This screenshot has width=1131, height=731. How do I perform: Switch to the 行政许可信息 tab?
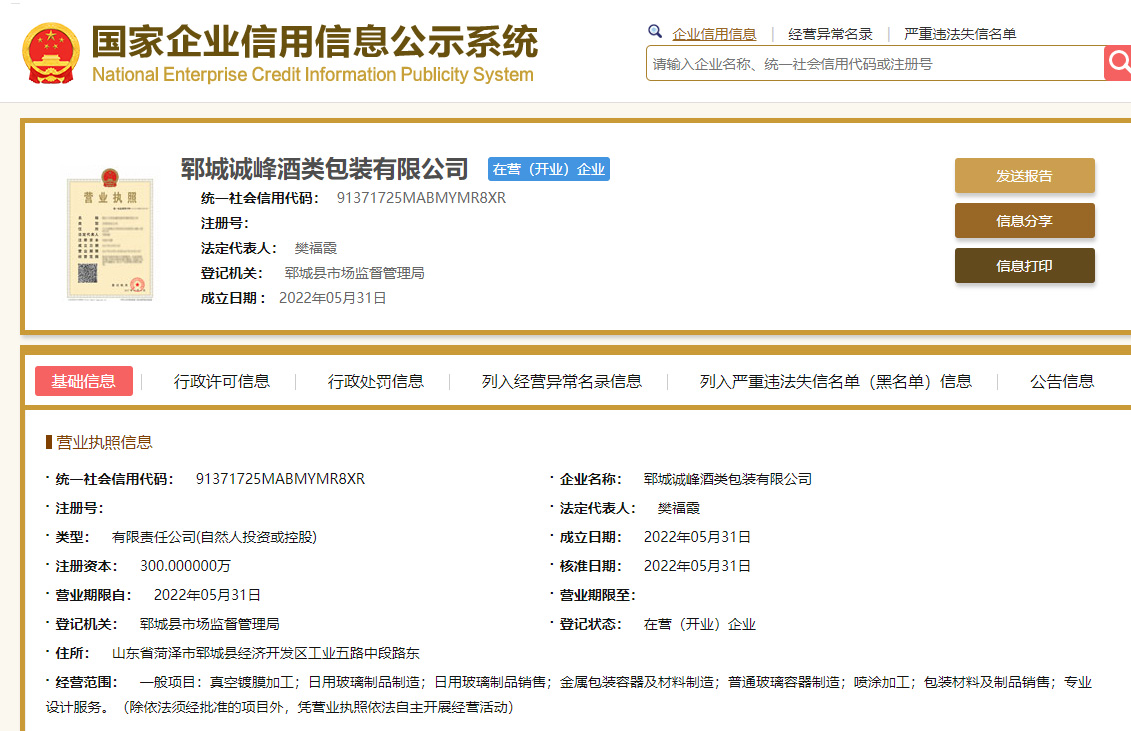(221, 381)
